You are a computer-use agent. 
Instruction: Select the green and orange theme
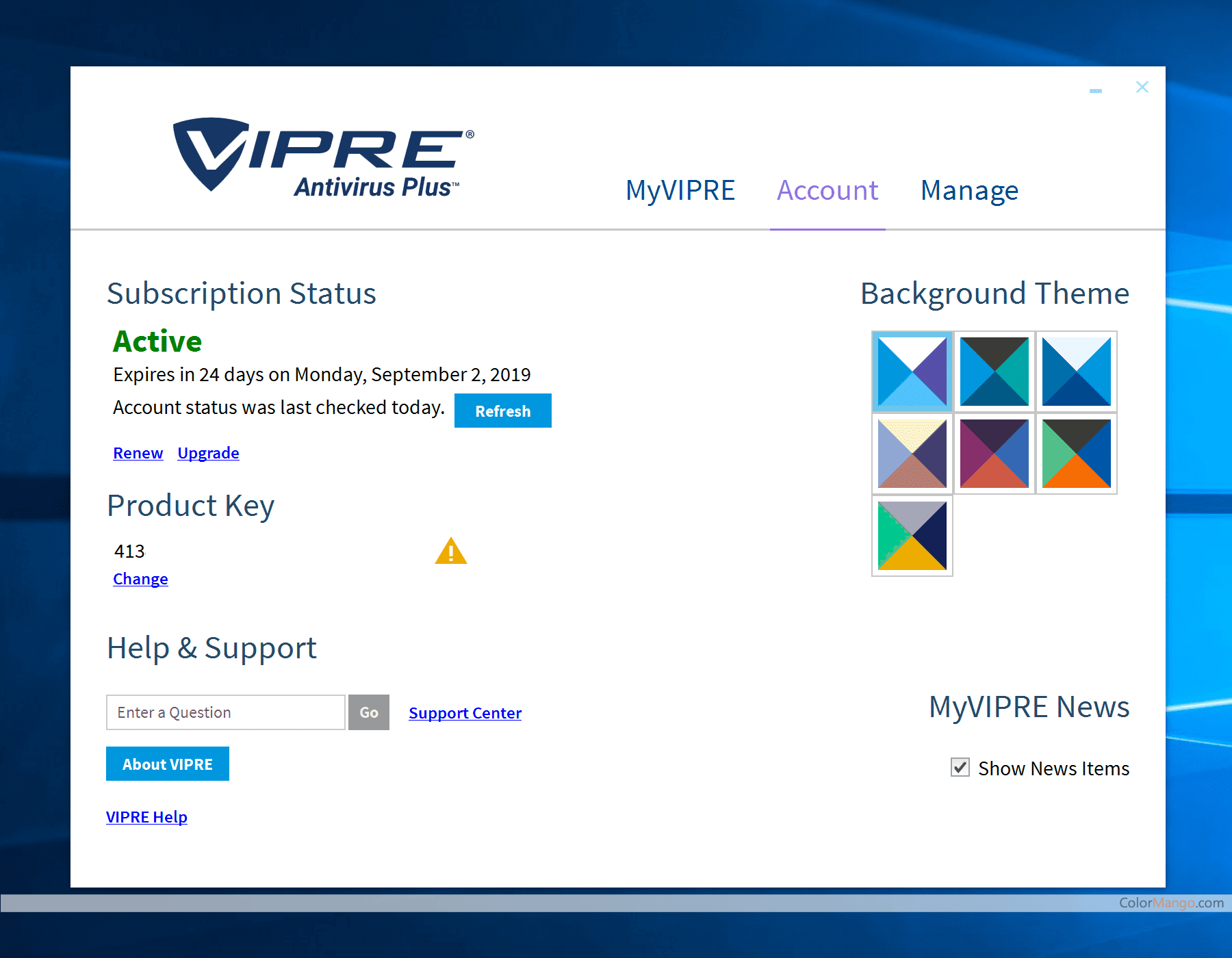click(x=1076, y=454)
